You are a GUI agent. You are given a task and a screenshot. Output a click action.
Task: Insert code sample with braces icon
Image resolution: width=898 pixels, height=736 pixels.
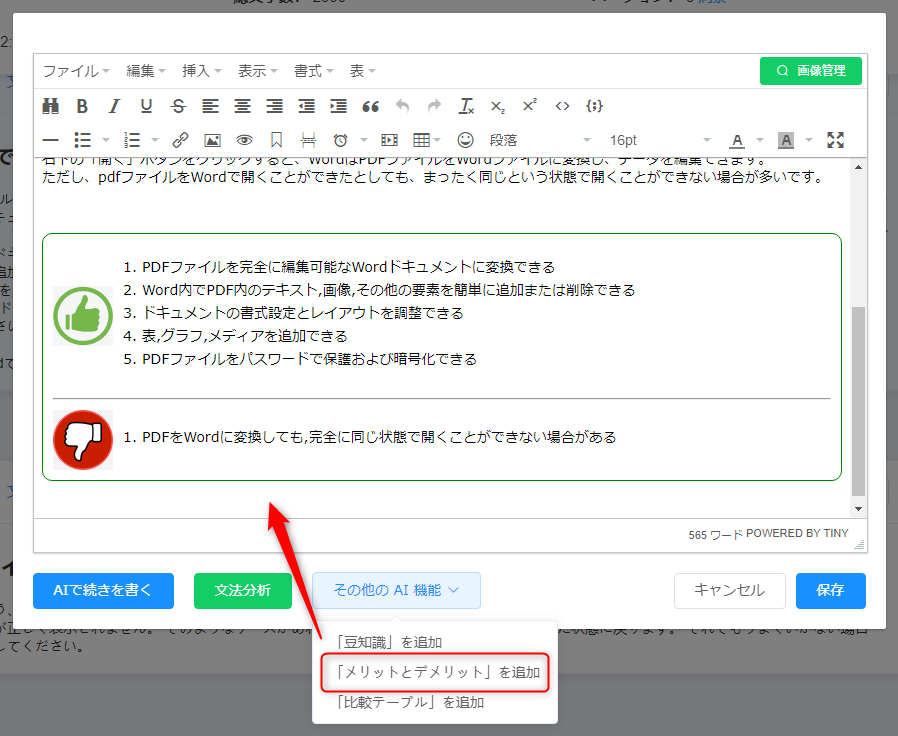(x=594, y=106)
